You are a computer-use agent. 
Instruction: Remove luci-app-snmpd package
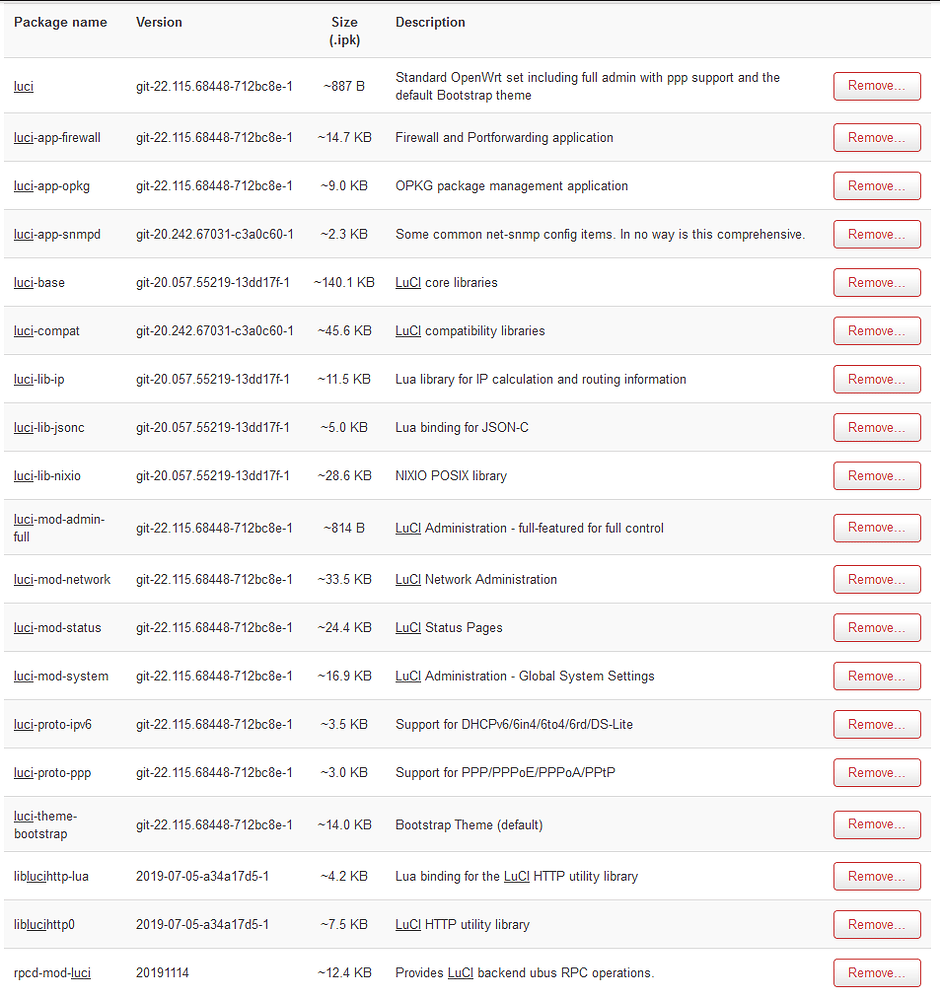pyautogui.click(x=877, y=235)
